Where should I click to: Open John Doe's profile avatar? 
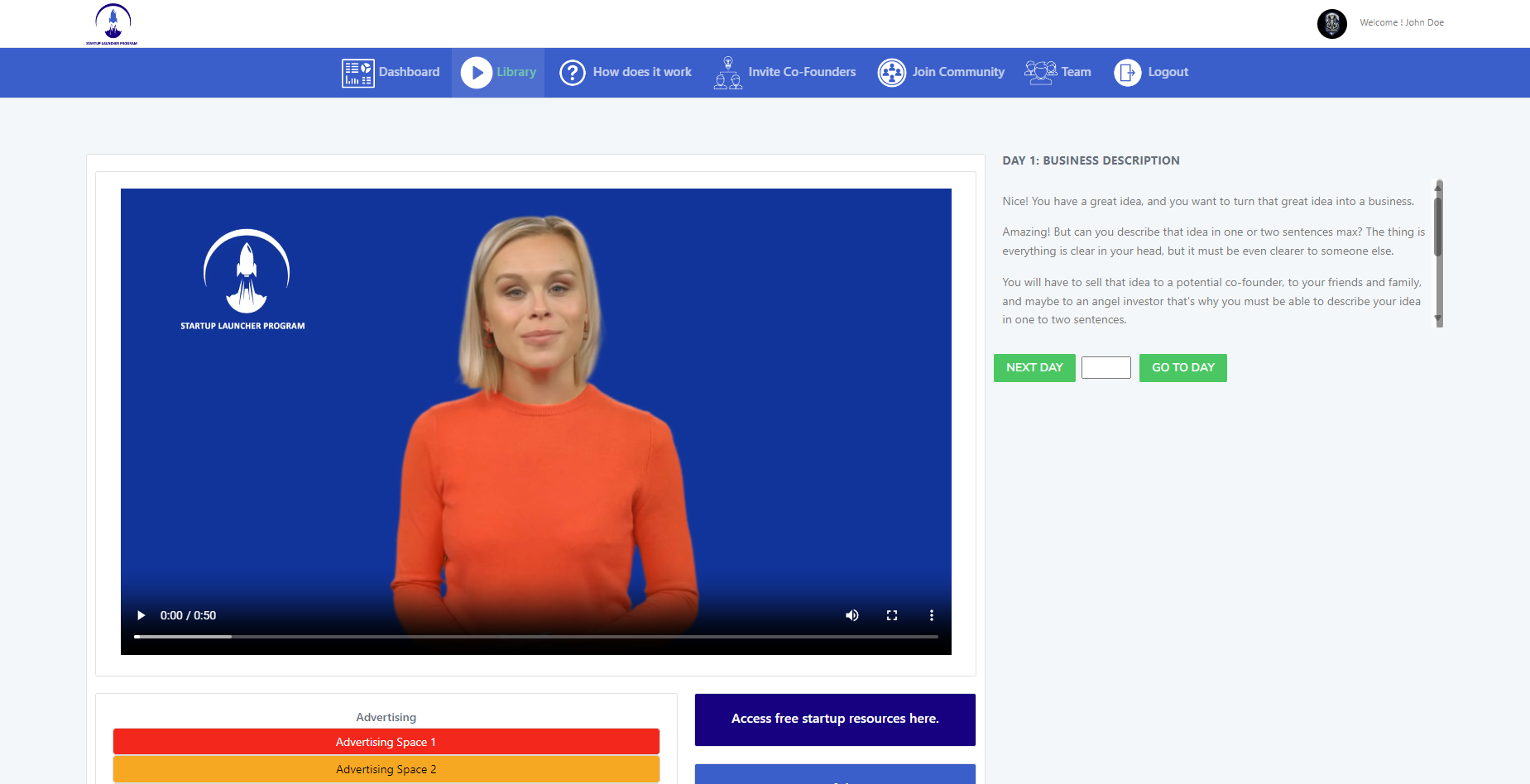(1331, 23)
